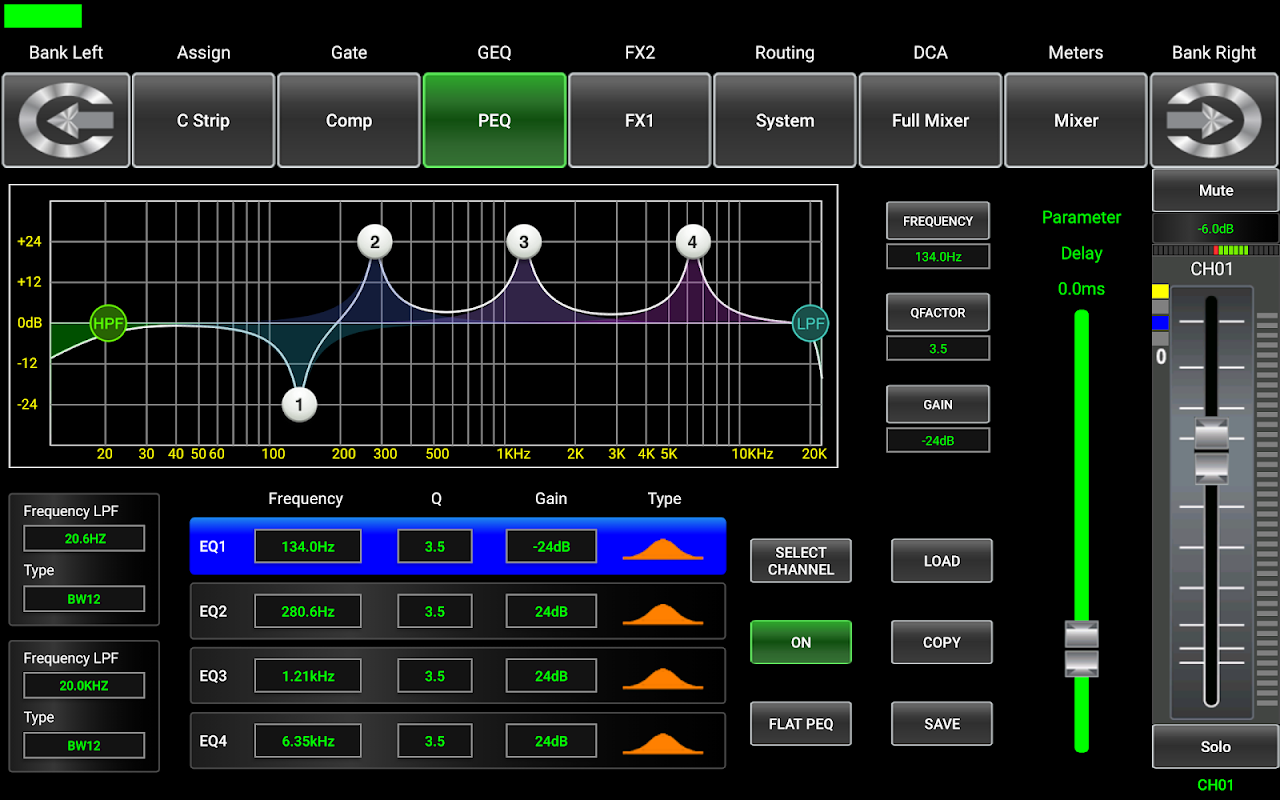Open the lower BW12 filter type selector
The image size is (1280, 800).
point(84,746)
